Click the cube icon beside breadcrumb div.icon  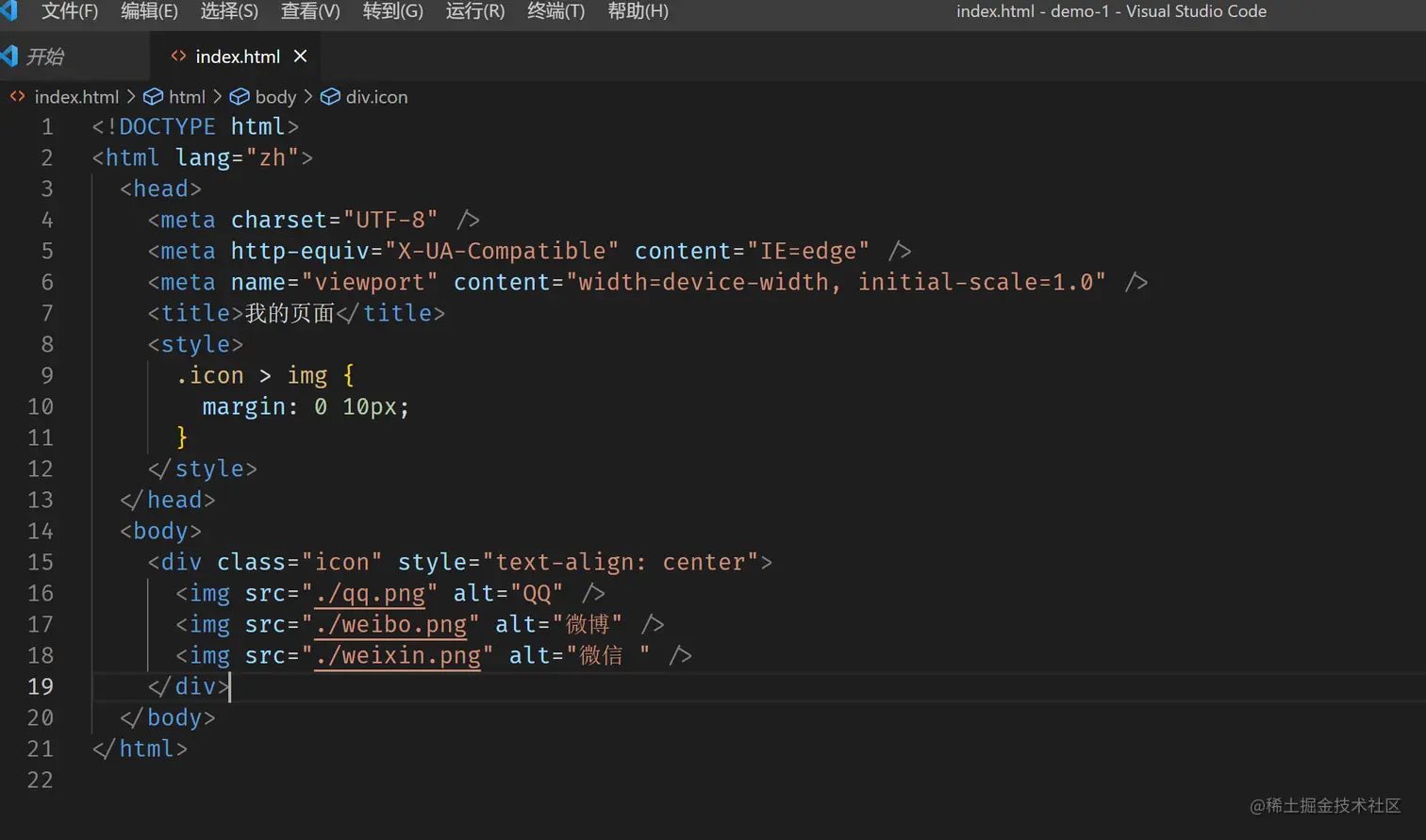point(330,97)
